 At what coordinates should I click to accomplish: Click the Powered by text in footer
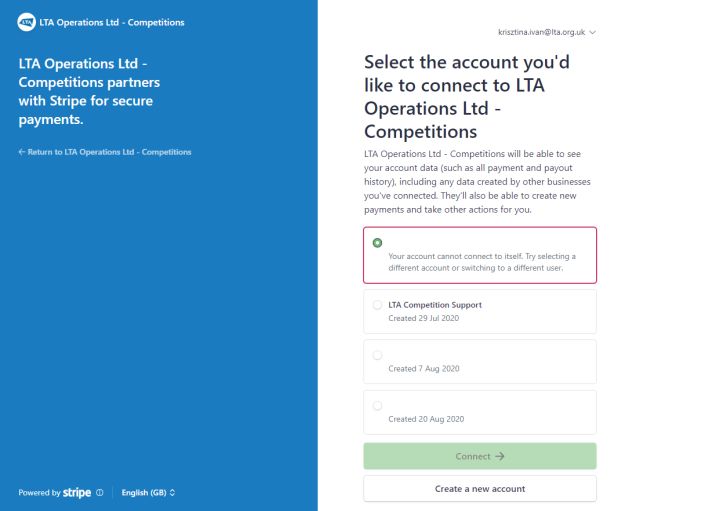coord(39,493)
